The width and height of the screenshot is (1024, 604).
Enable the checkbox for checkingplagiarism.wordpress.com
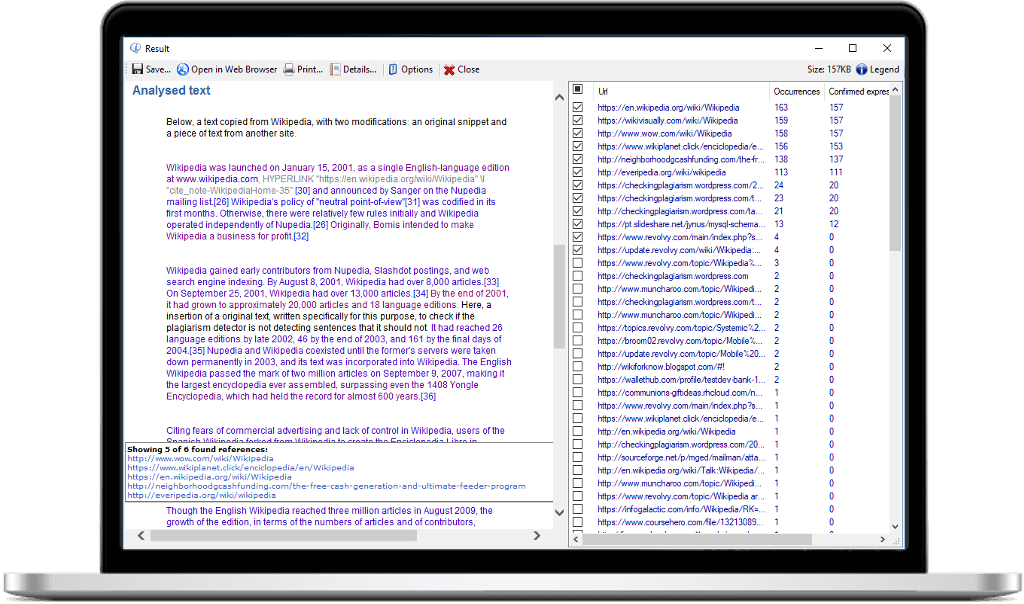pos(578,275)
